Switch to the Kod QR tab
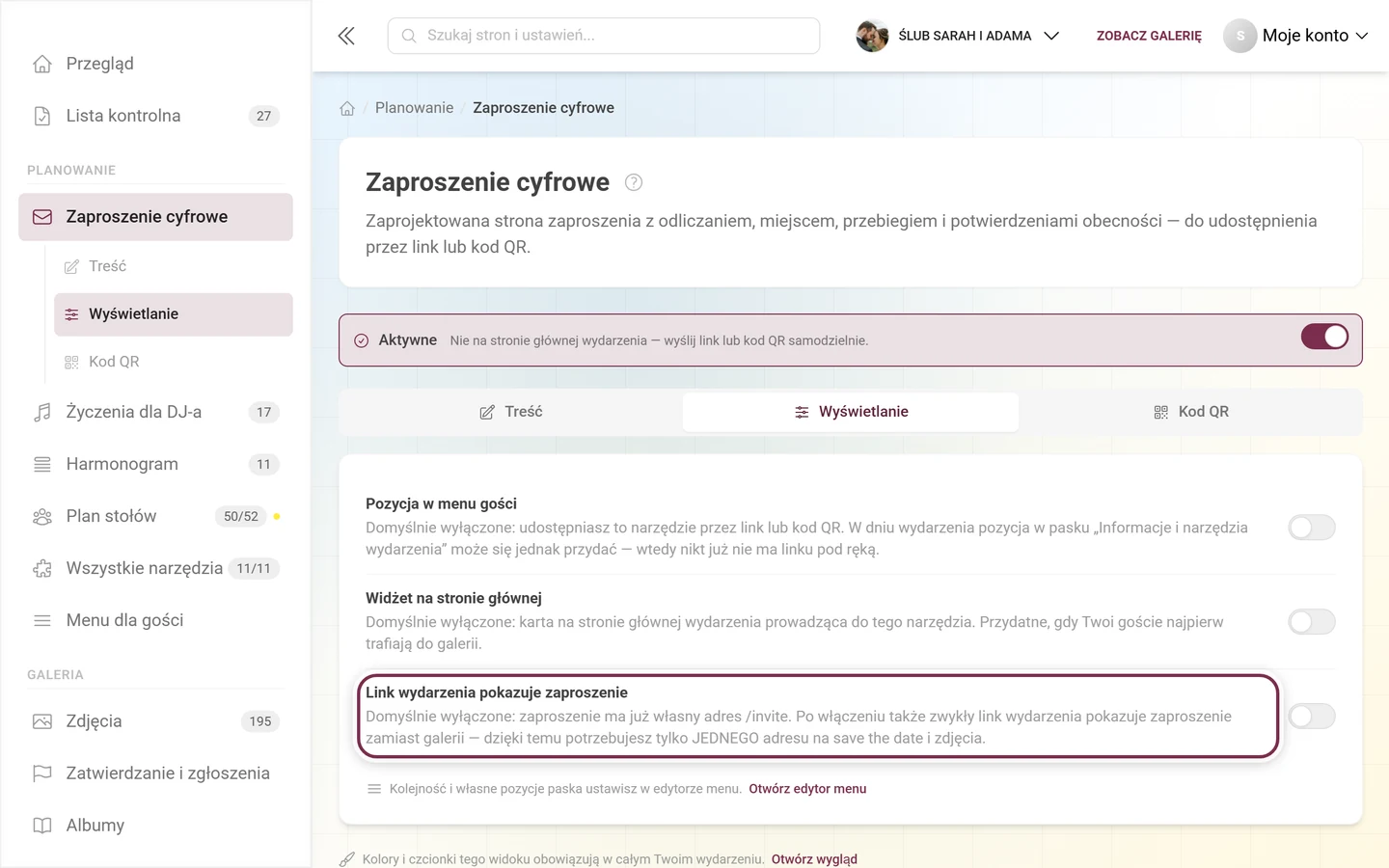Viewport: 1389px width, 868px height. pyautogui.click(x=1190, y=412)
